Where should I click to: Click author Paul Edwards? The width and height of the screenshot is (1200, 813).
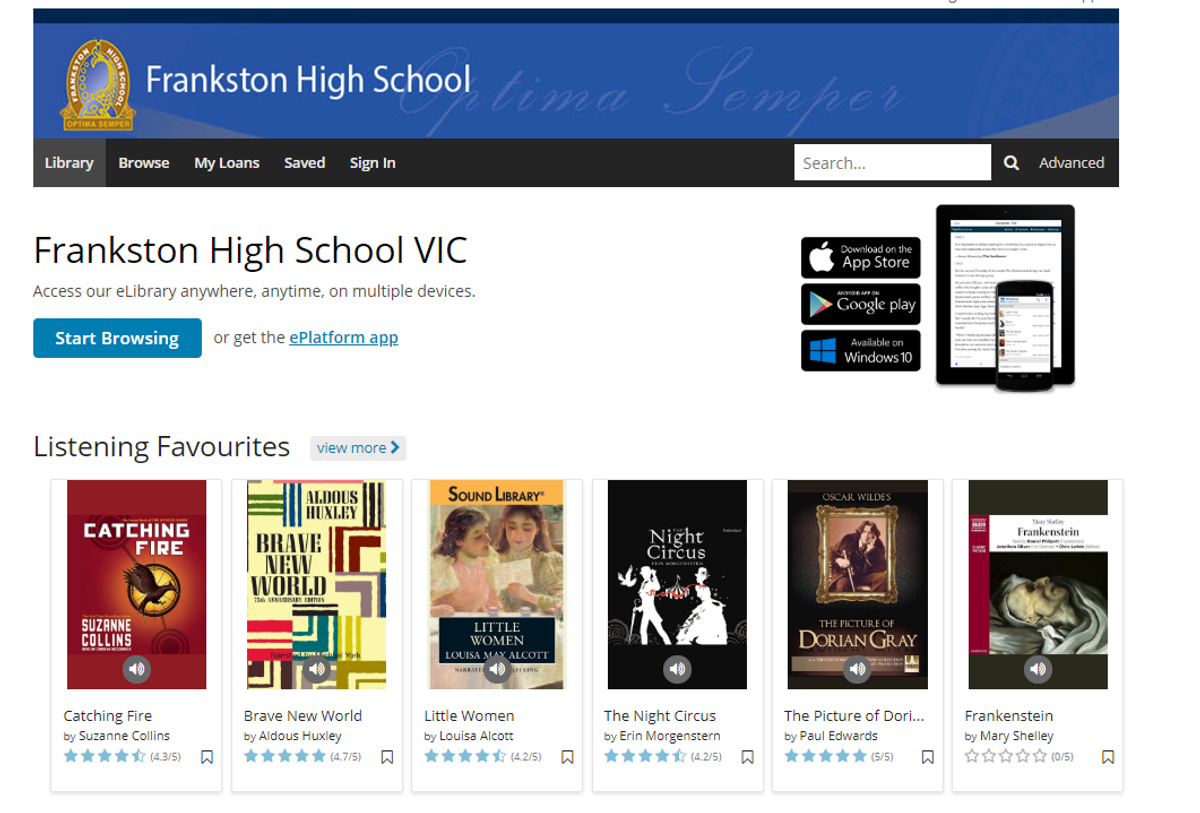(838, 736)
